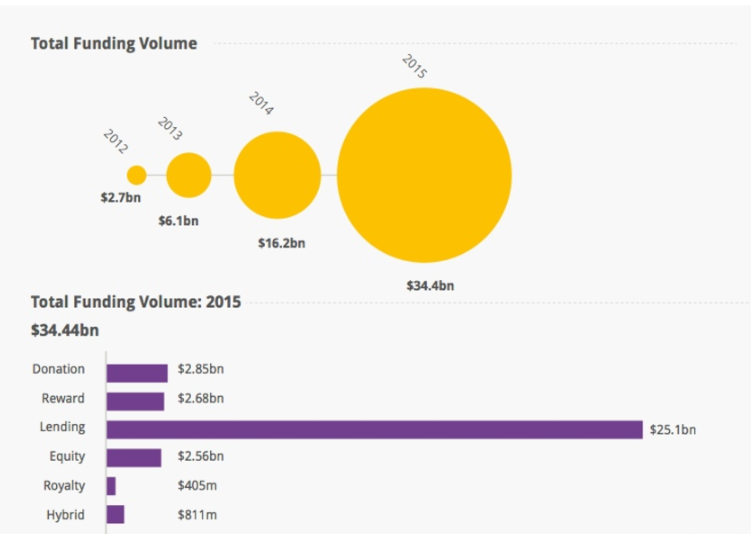The width and height of the screenshot is (751, 534).
Task: Select the Hybrid bar
Action: tap(115, 515)
